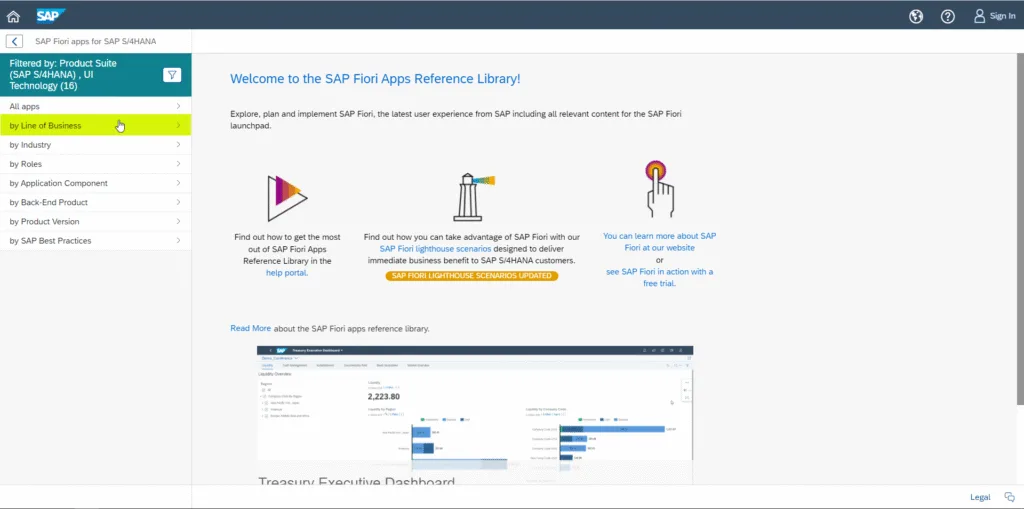Expand the by Product Version chevron

click(178, 222)
